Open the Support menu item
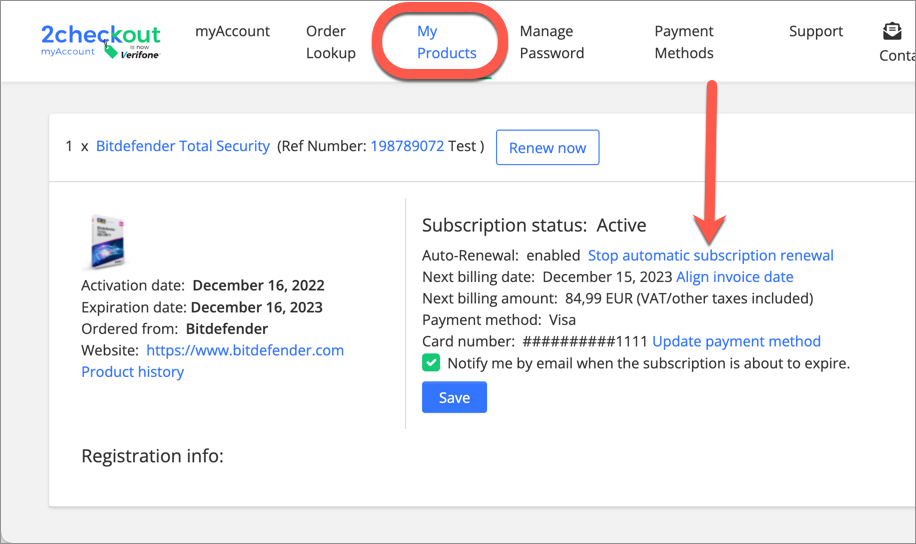This screenshot has height=544, width=916. point(816,31)
